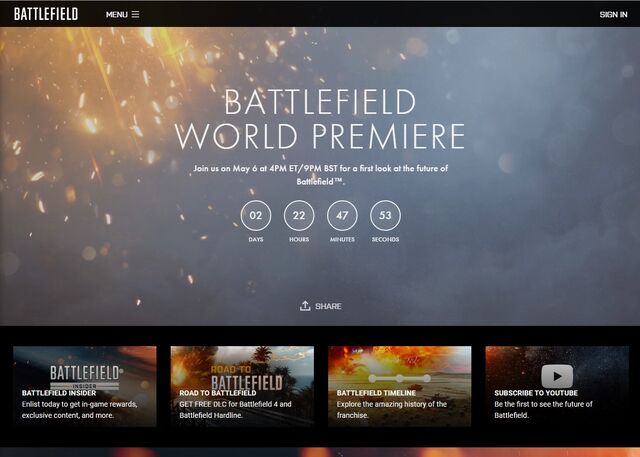
Task: Click the YouTube play icon
Action: pos(557,376)
